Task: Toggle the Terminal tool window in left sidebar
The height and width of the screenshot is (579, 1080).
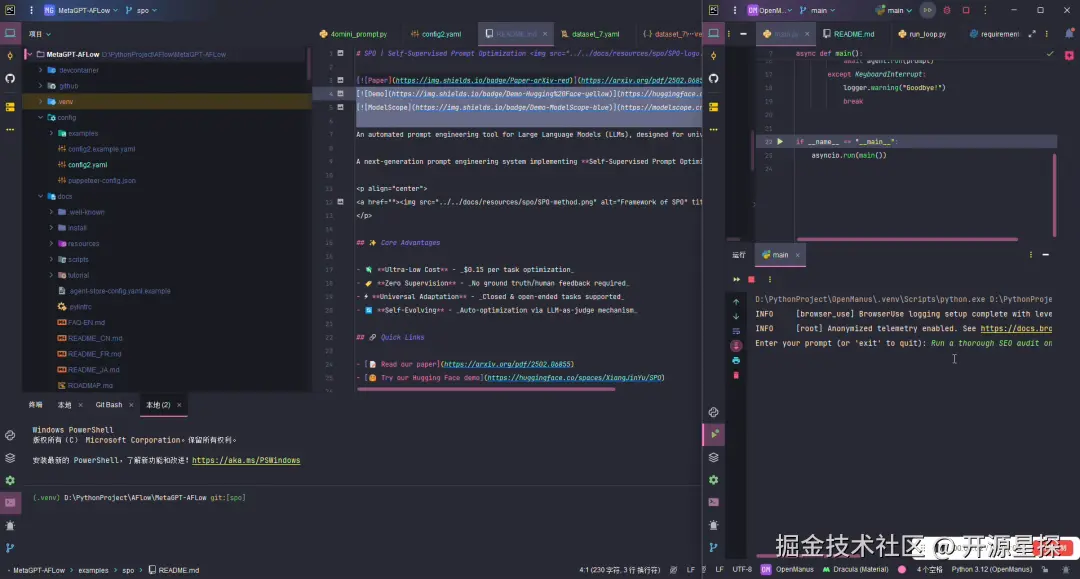Action: 10,503
